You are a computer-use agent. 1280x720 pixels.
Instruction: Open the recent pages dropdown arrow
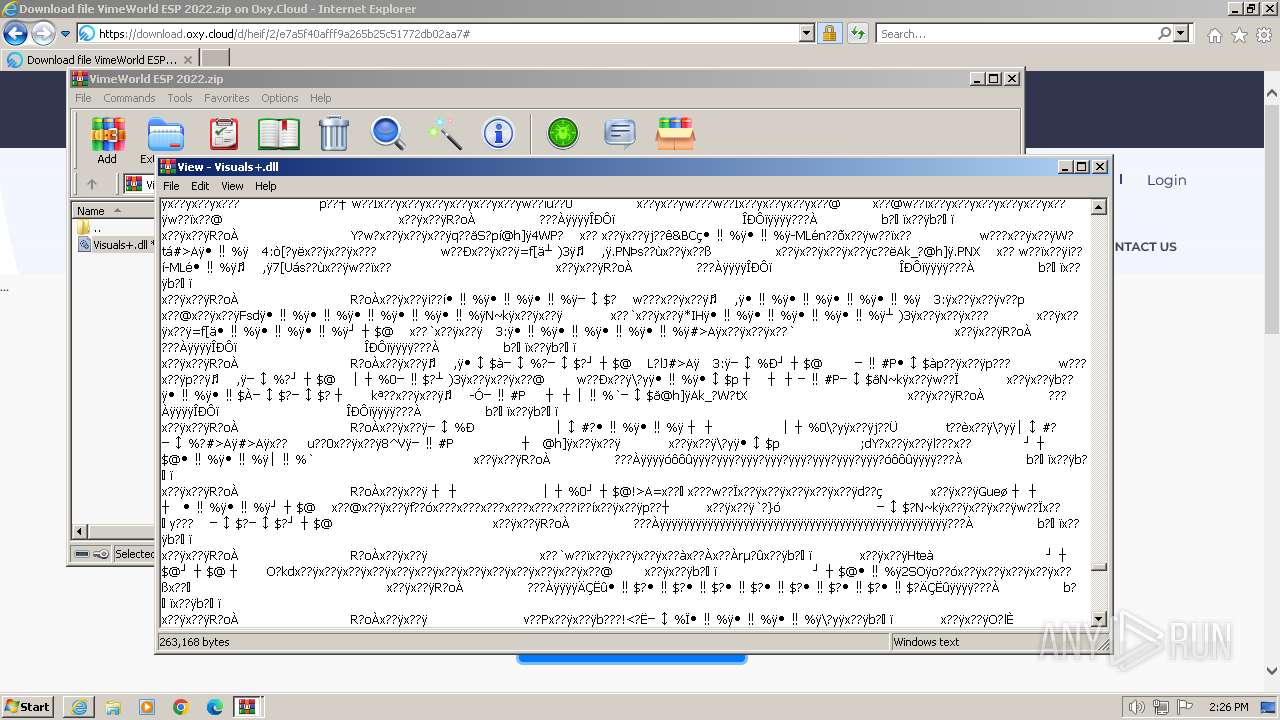[65, 34]
